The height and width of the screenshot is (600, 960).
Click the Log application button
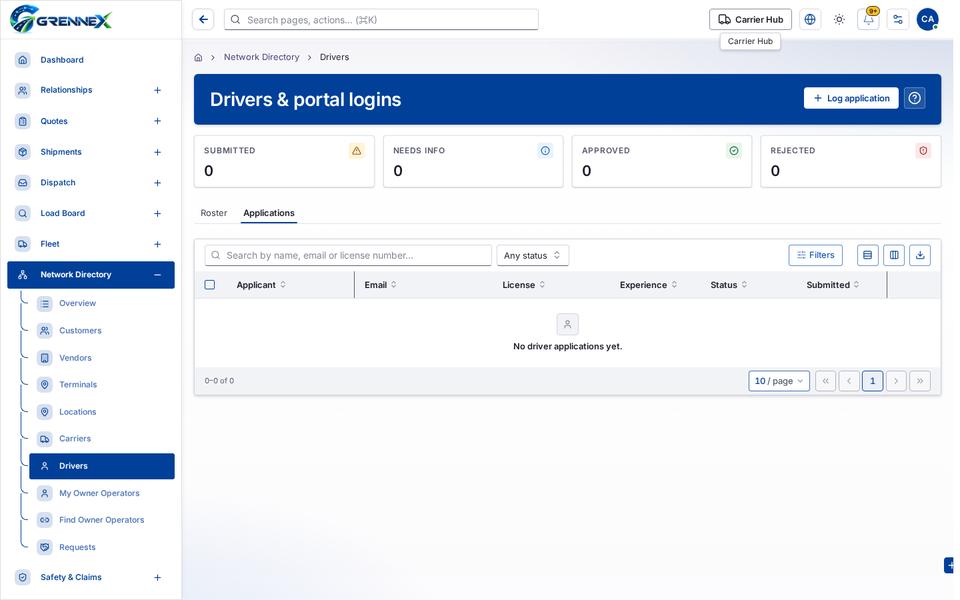[x=851, y=98]
